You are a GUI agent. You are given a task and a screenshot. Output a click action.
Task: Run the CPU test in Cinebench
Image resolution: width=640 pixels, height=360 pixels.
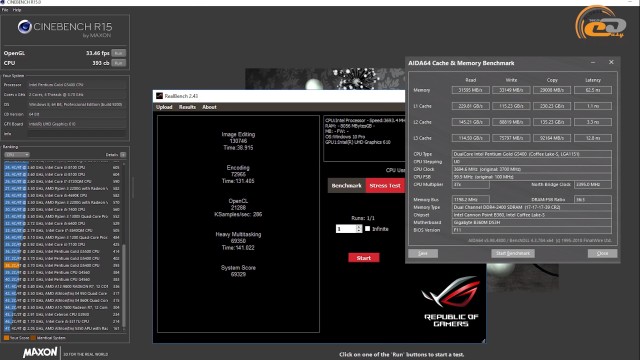click(118, 63)
